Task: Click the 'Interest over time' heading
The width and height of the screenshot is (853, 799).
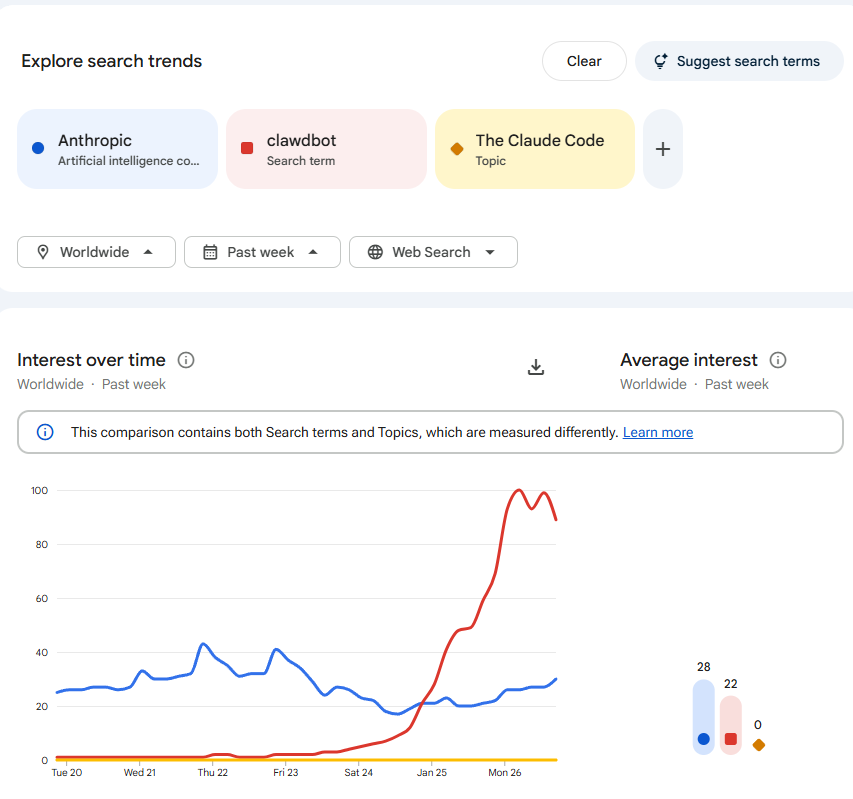Action: [91, 360]
